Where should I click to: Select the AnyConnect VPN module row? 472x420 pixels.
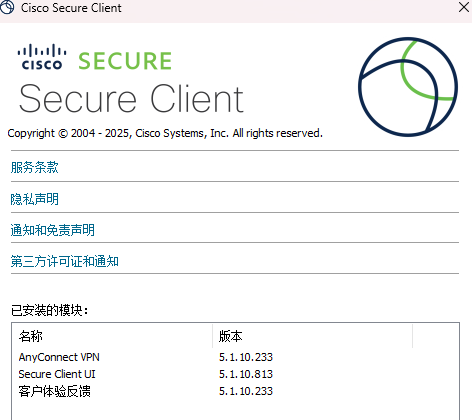235,357
